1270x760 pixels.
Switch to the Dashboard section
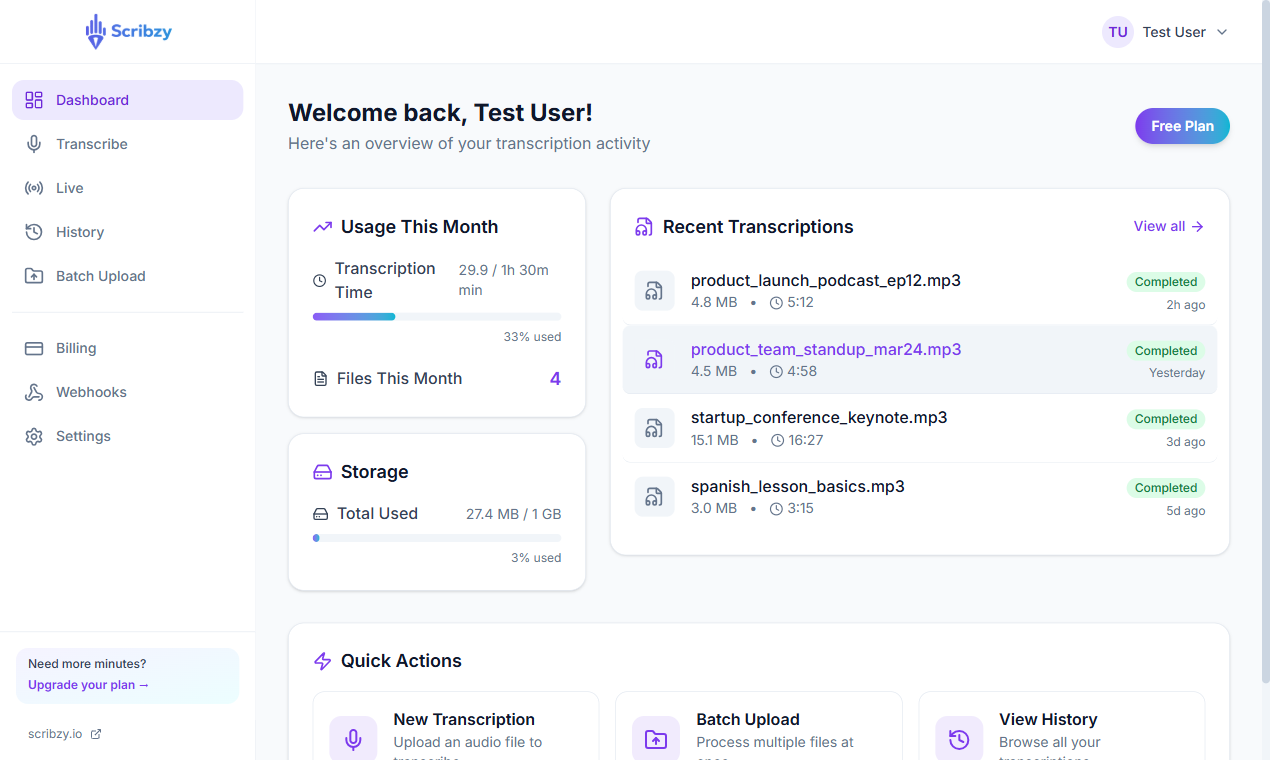point(93,100)
